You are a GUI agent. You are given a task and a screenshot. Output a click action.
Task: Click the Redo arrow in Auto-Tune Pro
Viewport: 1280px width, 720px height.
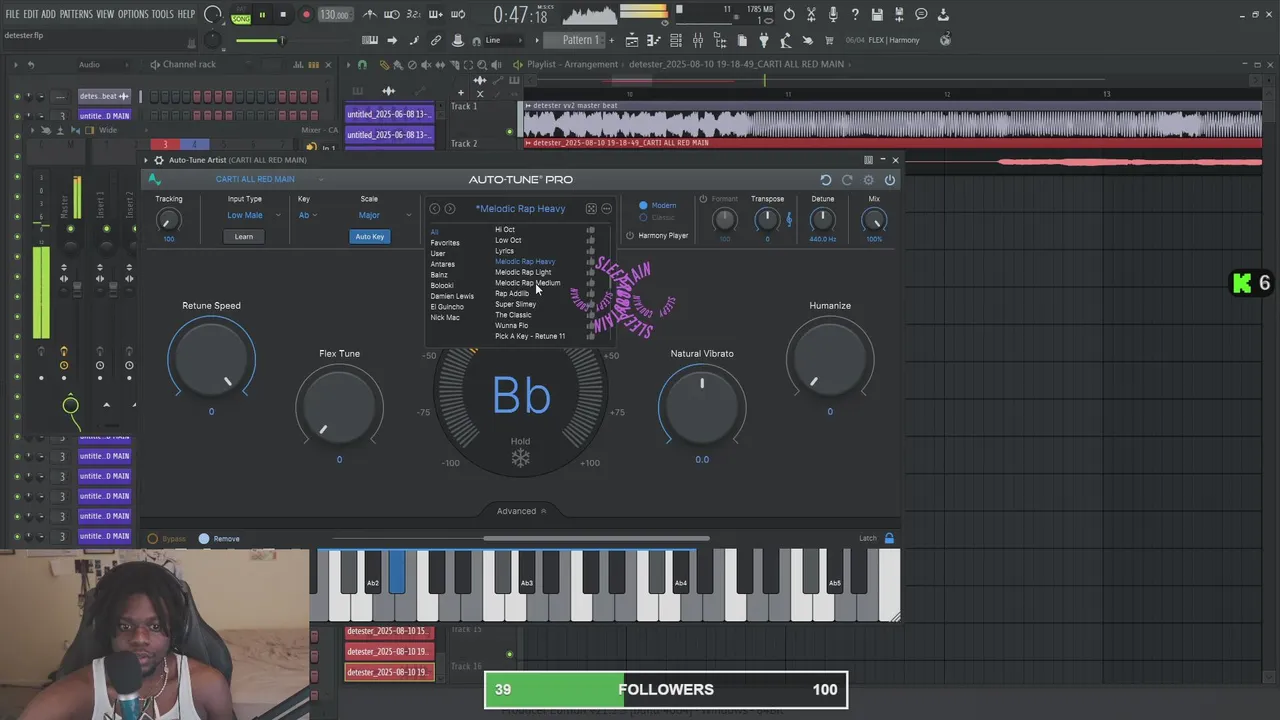[847, 180]
